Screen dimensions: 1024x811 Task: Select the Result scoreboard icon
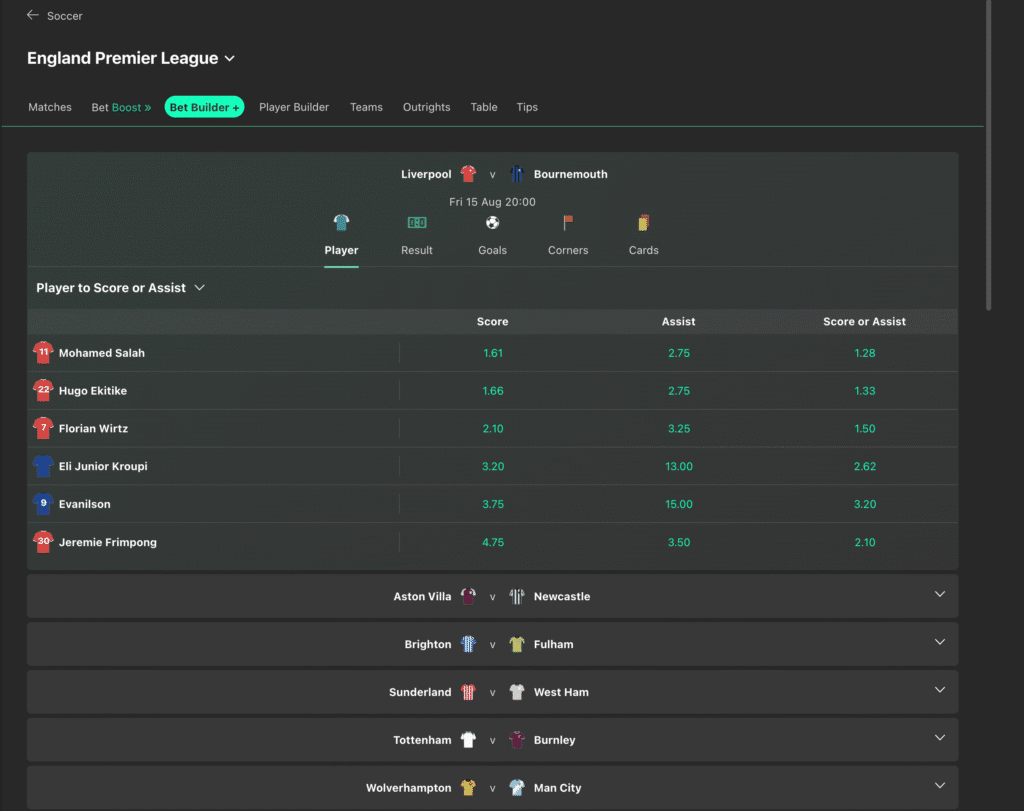pos(417,223)
